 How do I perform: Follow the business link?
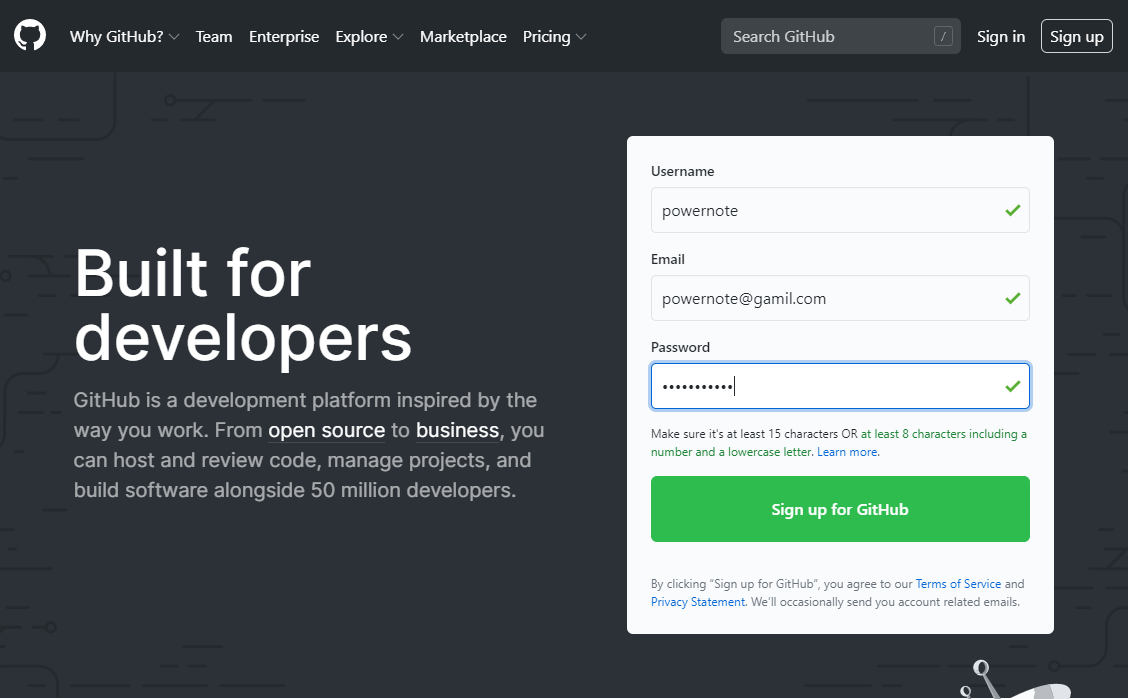(458, 430)
